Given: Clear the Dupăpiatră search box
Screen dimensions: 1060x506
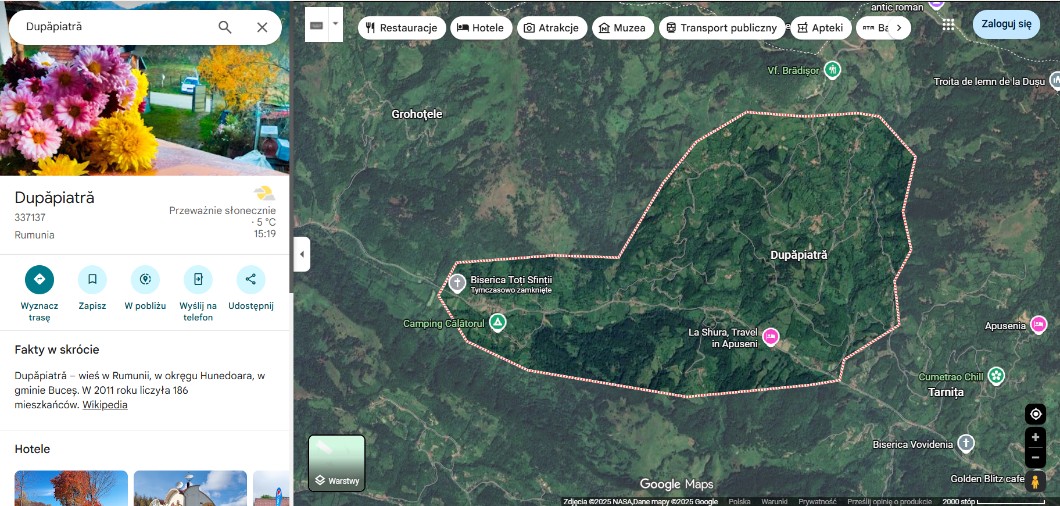Looking at the screenshot, I should click(x=262, y=28).
